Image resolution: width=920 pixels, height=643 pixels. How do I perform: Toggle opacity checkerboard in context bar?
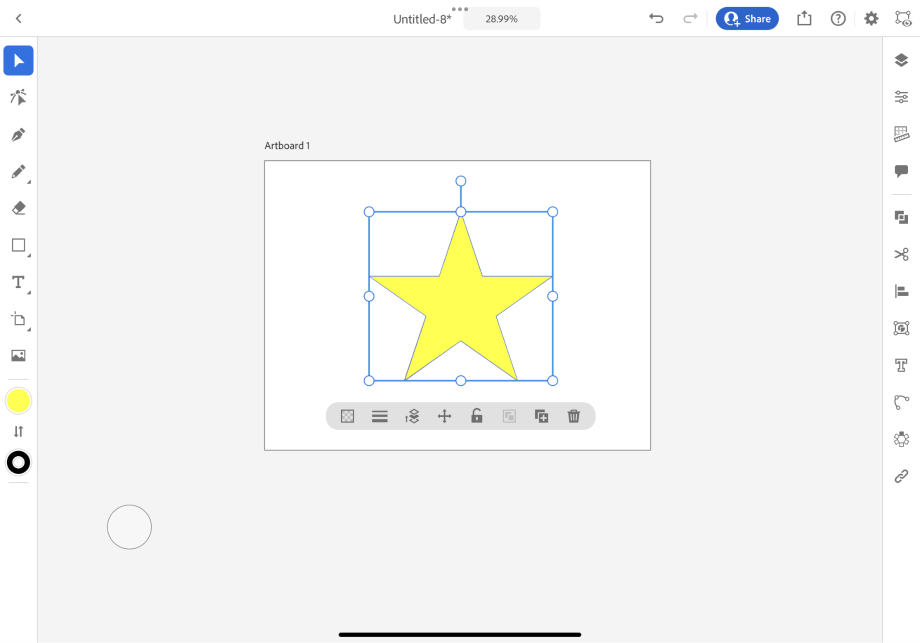click(x=347, y=416)
